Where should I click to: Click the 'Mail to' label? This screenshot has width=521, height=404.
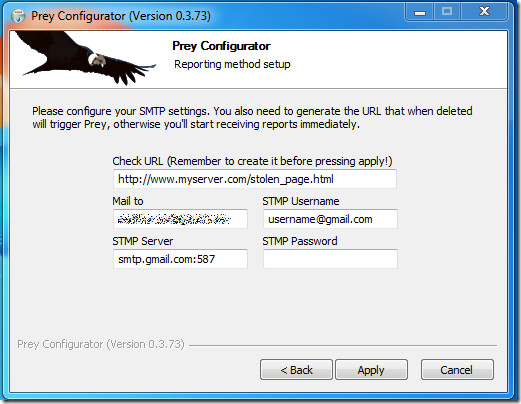128,201
